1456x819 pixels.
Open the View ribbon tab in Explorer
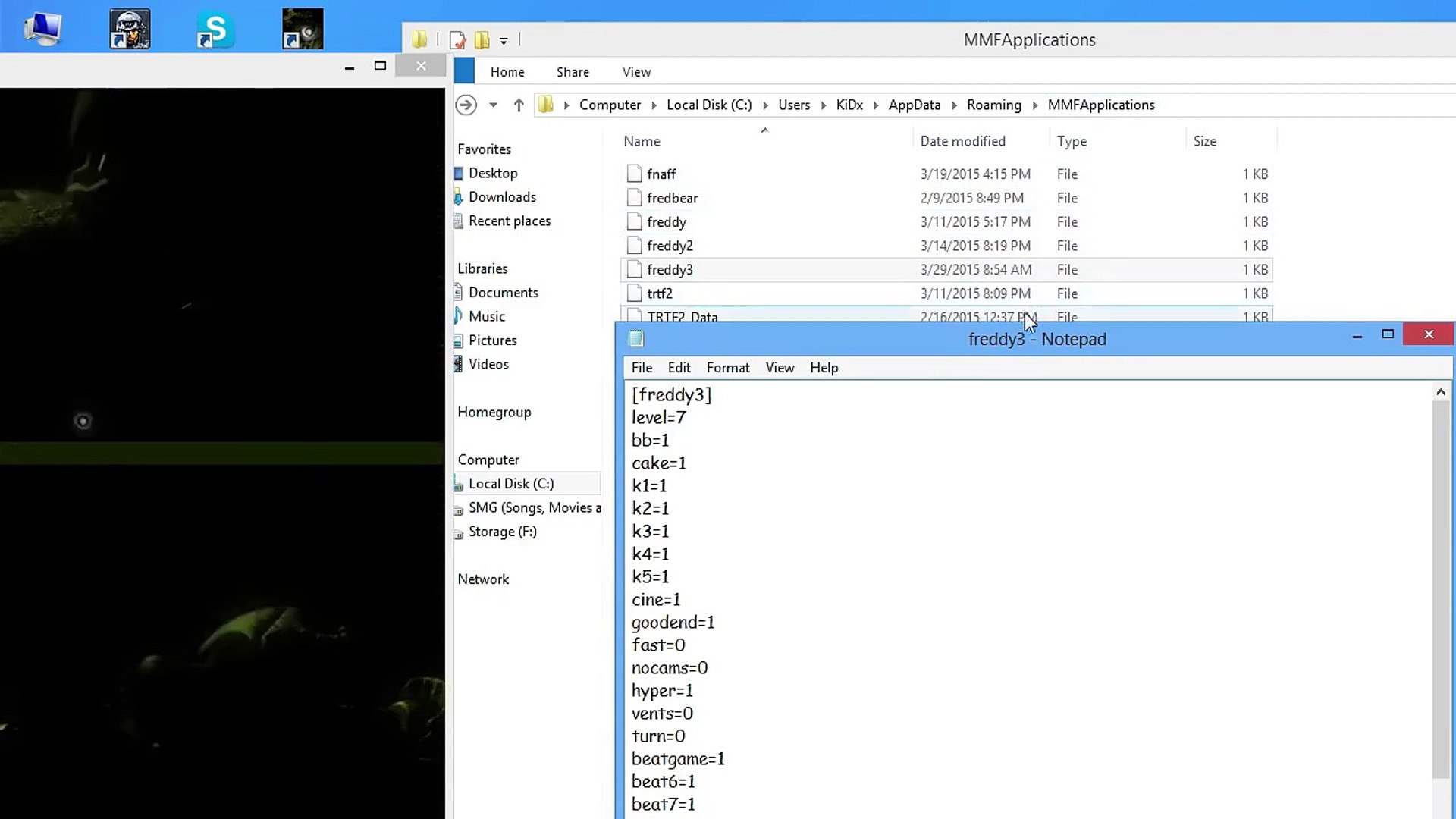(x=636, y=72)
